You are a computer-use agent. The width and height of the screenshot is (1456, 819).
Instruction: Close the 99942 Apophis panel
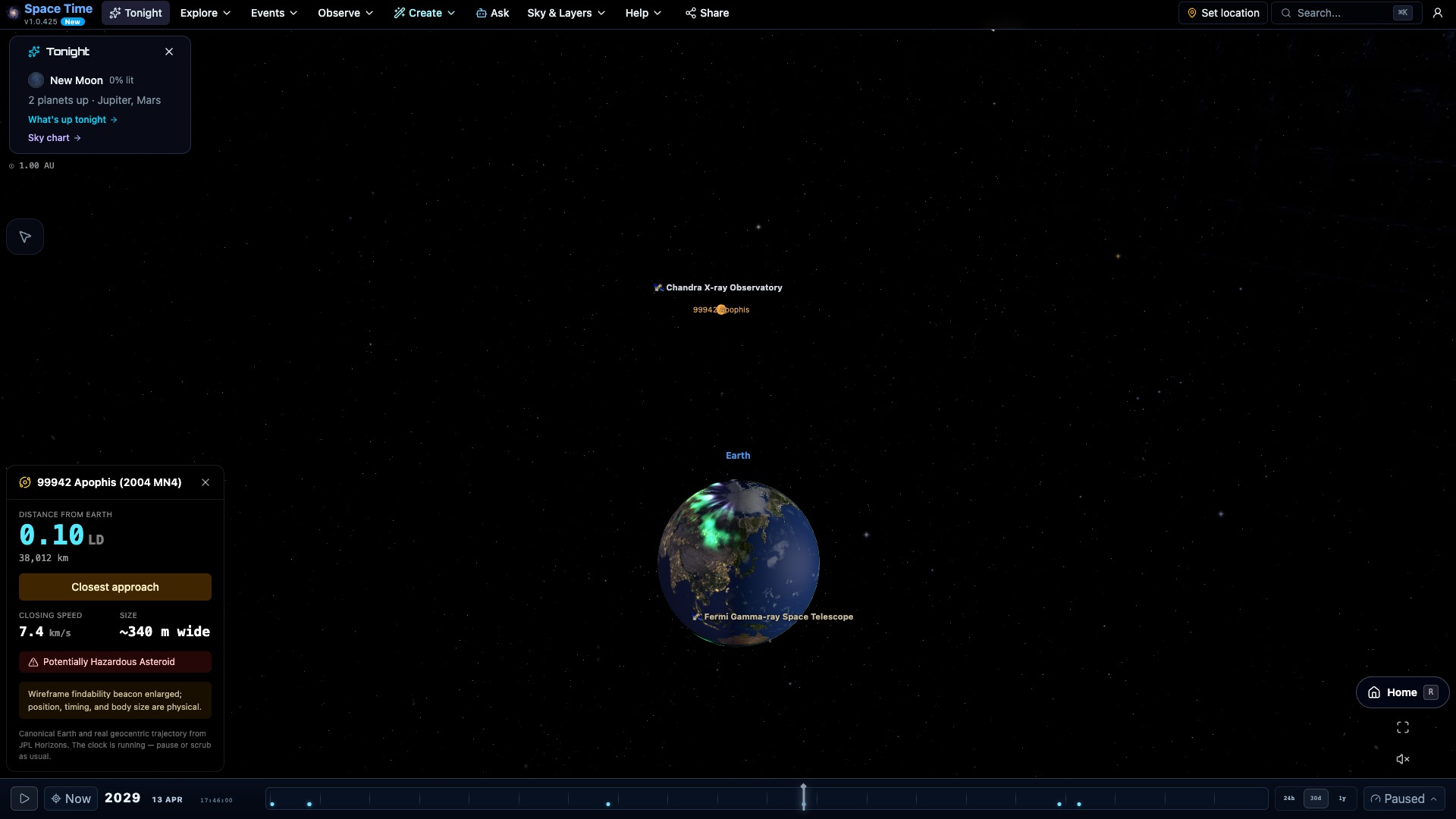pos(206,482)
